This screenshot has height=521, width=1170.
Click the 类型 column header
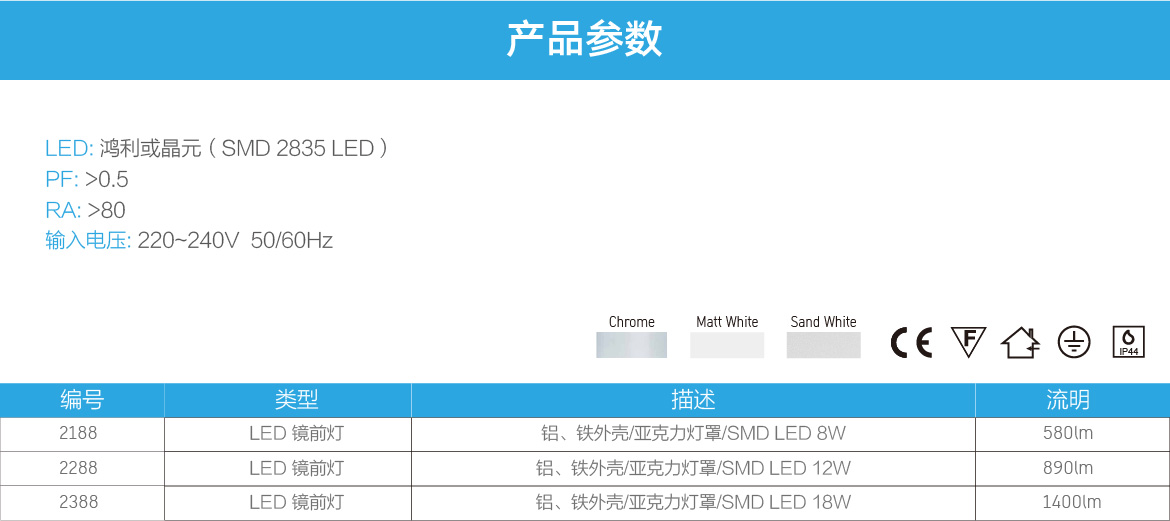point(297,400)
